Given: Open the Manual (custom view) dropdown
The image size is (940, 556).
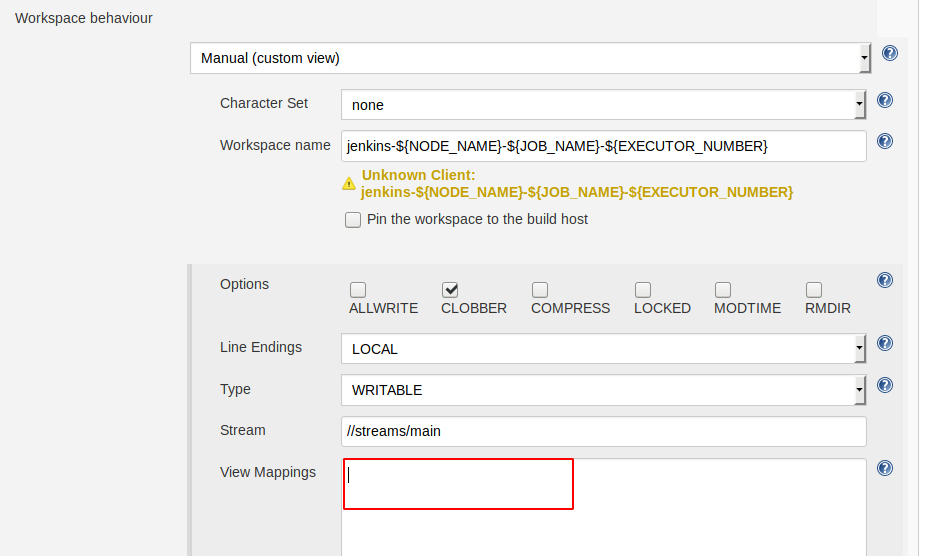Looking at the screenshot, I should coord(530,58).
